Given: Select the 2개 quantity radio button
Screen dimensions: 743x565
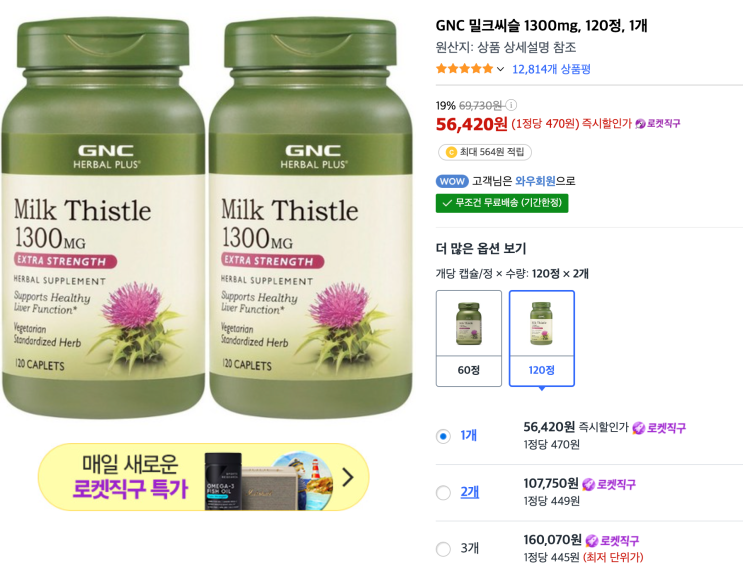Looking at the screenshot, I should [443, 492].
